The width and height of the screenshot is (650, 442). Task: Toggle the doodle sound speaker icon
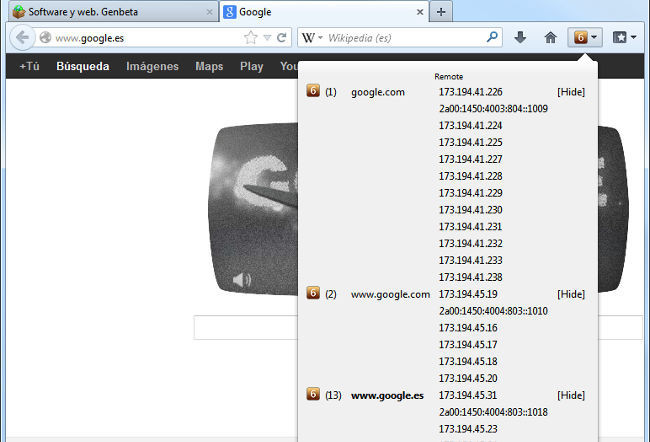242,280
